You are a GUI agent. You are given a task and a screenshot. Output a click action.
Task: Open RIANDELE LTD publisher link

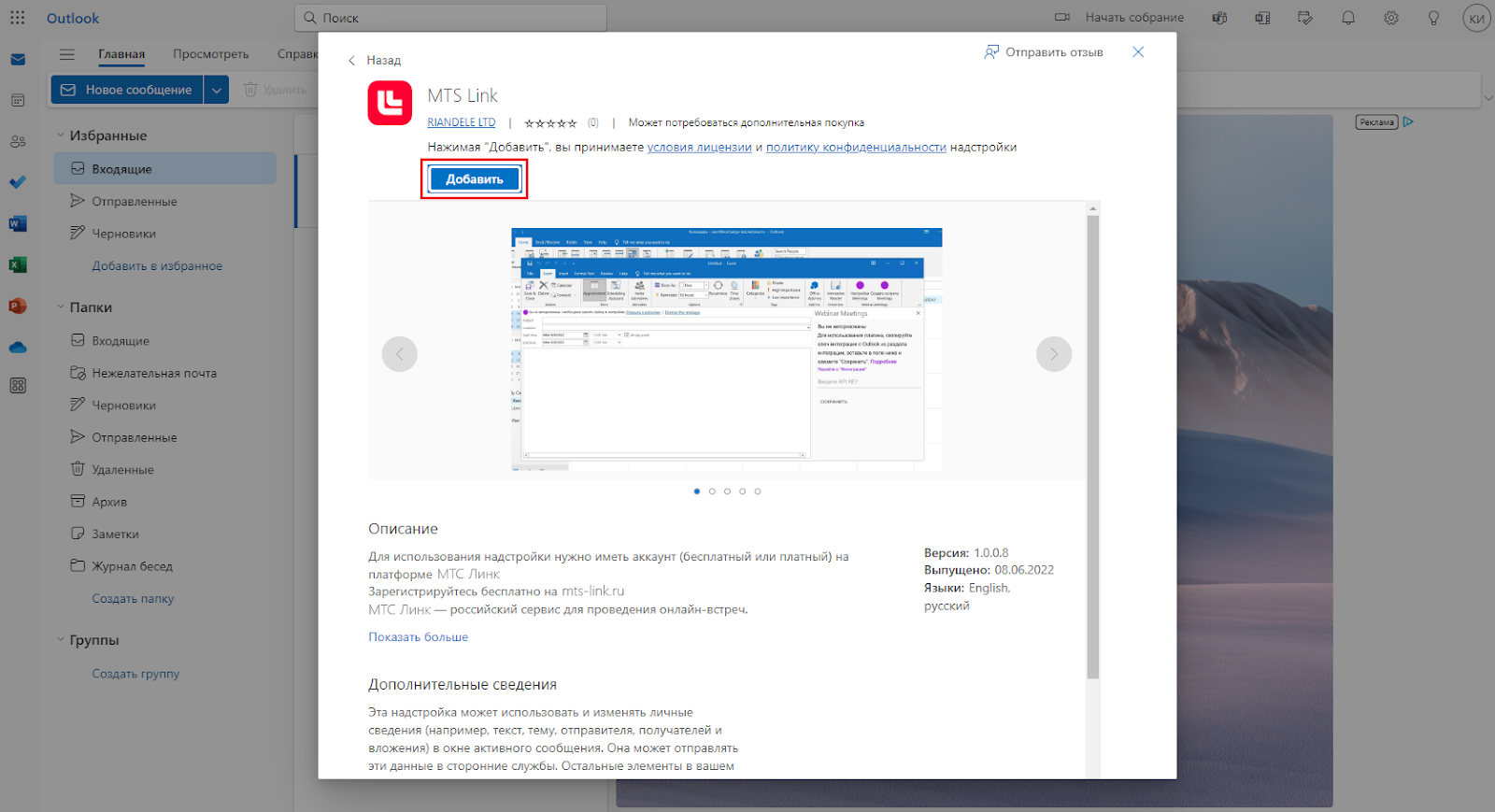[x=462, y=122]
